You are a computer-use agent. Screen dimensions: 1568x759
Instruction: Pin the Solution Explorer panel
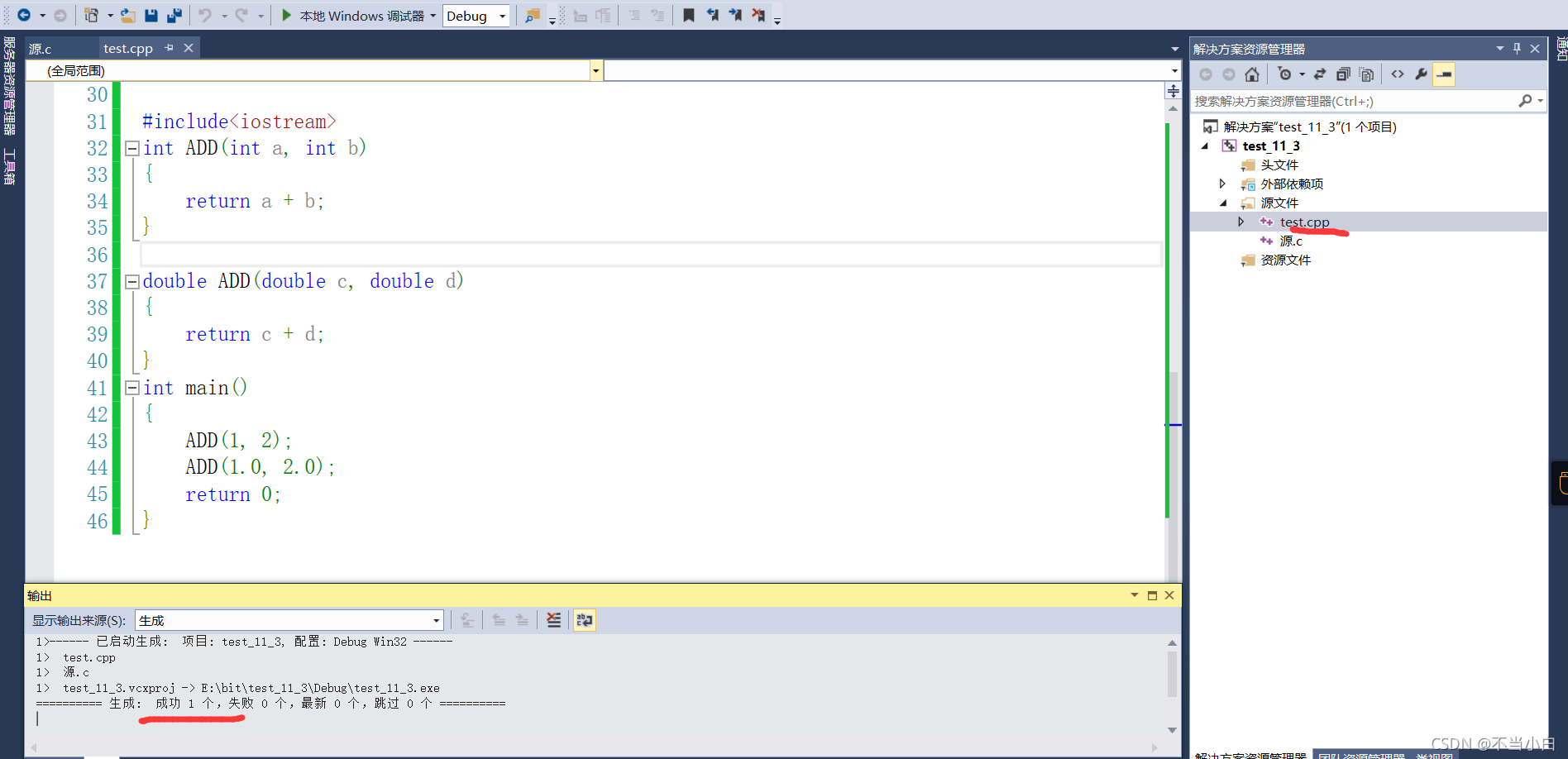pyautogui.click(x=1517, y=49)
